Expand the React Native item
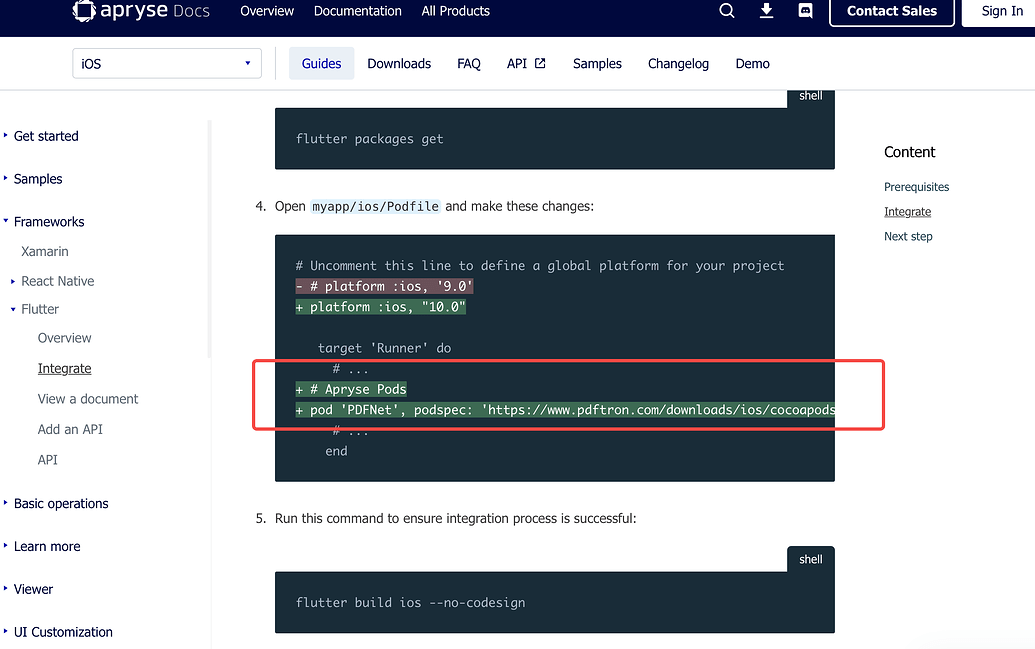The width and height of the screenshot is (1035, 649). pyautogui.click(x=13, y=281)
